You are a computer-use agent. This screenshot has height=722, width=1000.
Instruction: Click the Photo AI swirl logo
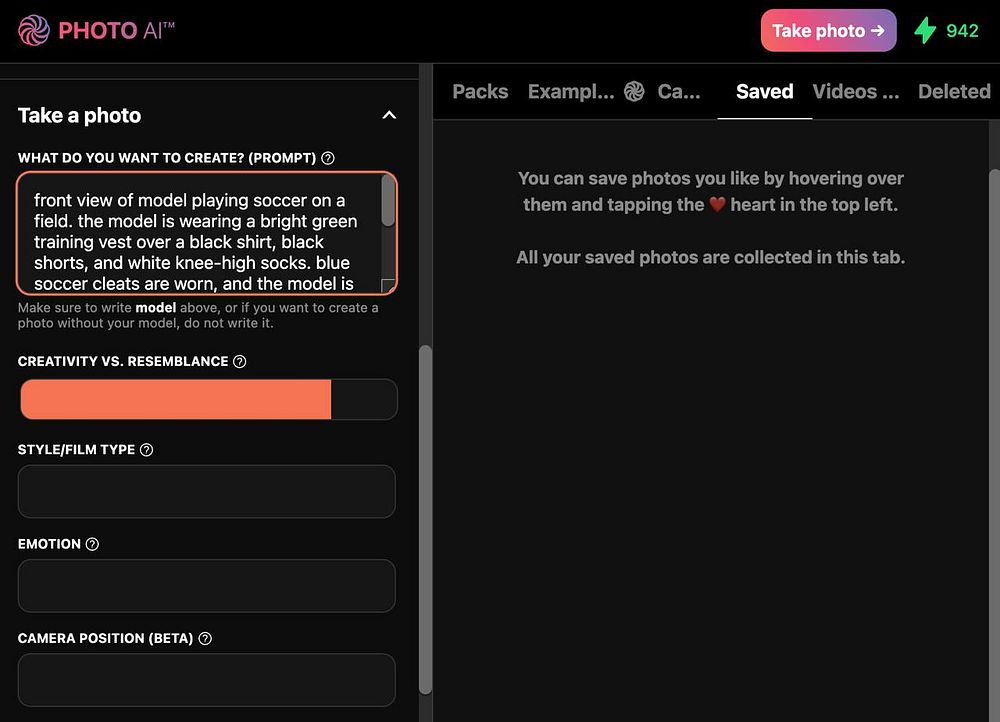[33, 30]
